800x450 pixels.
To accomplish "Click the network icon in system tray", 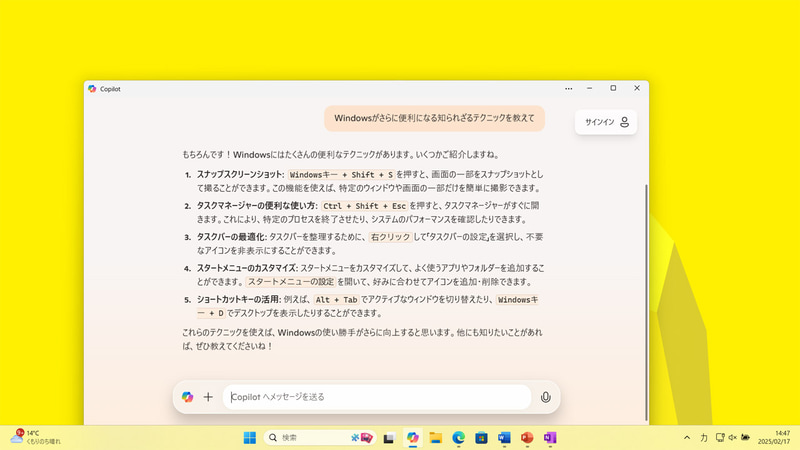I will (720, 437).
